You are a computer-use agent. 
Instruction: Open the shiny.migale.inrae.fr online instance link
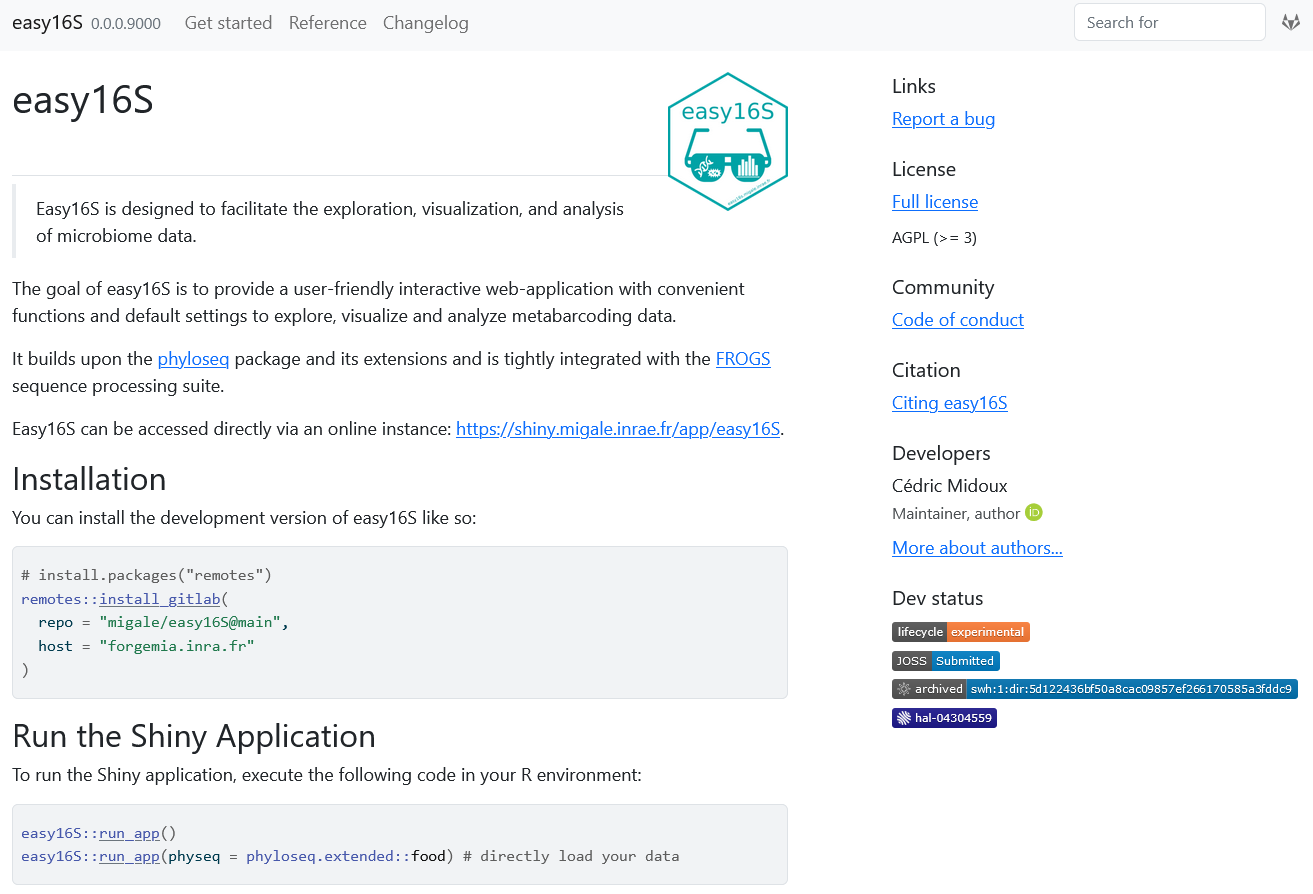tap(617, 429)
